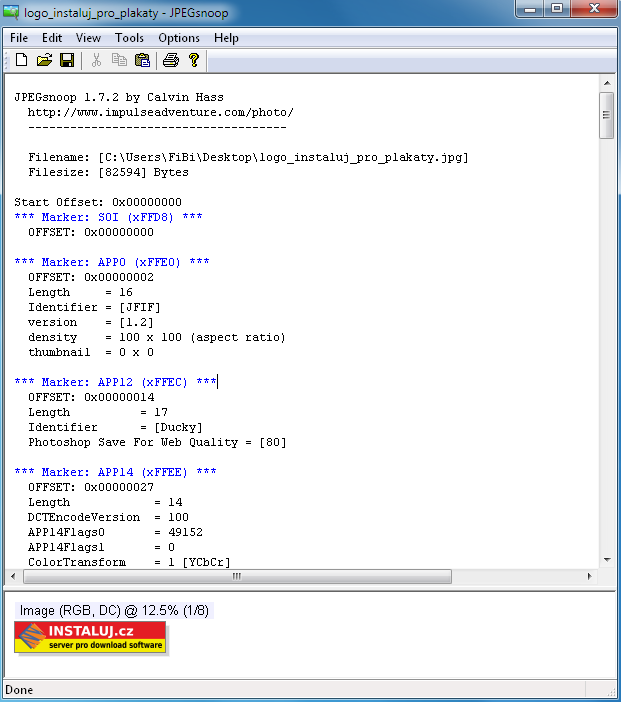
Task: Click the 'Length = 16' line
Action: coord(81,292)
